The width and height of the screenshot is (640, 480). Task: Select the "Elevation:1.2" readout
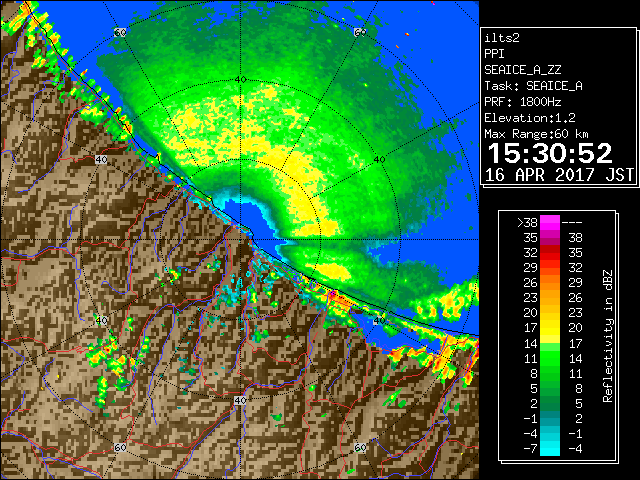click(x=530, y=118)
